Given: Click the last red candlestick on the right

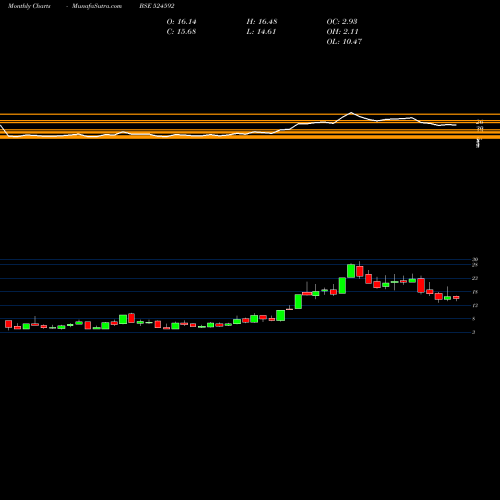Looking at the screenshot, I should (x=456, y=297).
